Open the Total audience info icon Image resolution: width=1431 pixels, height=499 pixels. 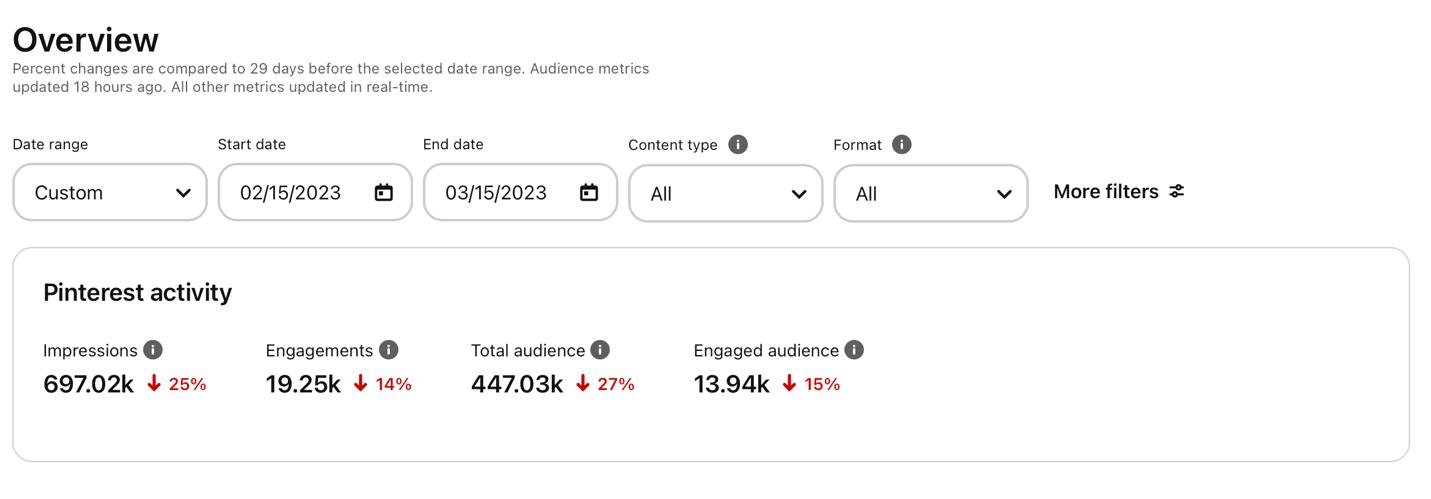600,350
